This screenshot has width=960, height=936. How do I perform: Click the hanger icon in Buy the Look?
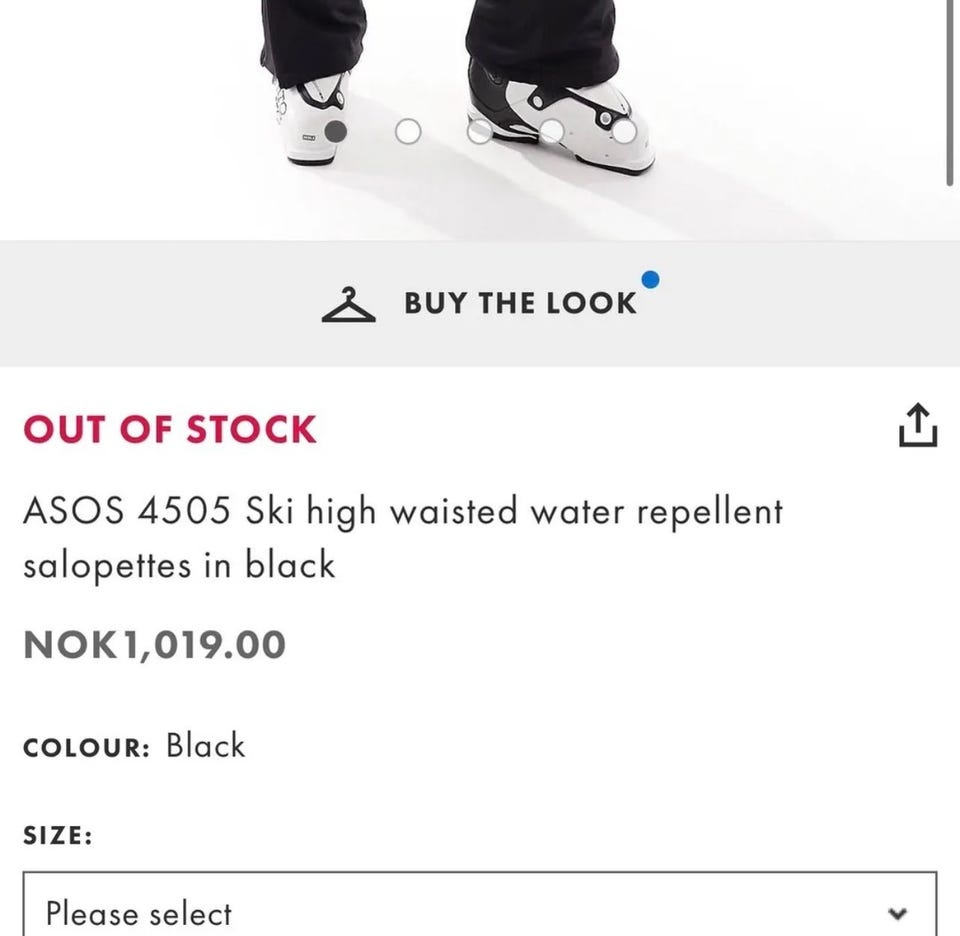click(349, 304)
